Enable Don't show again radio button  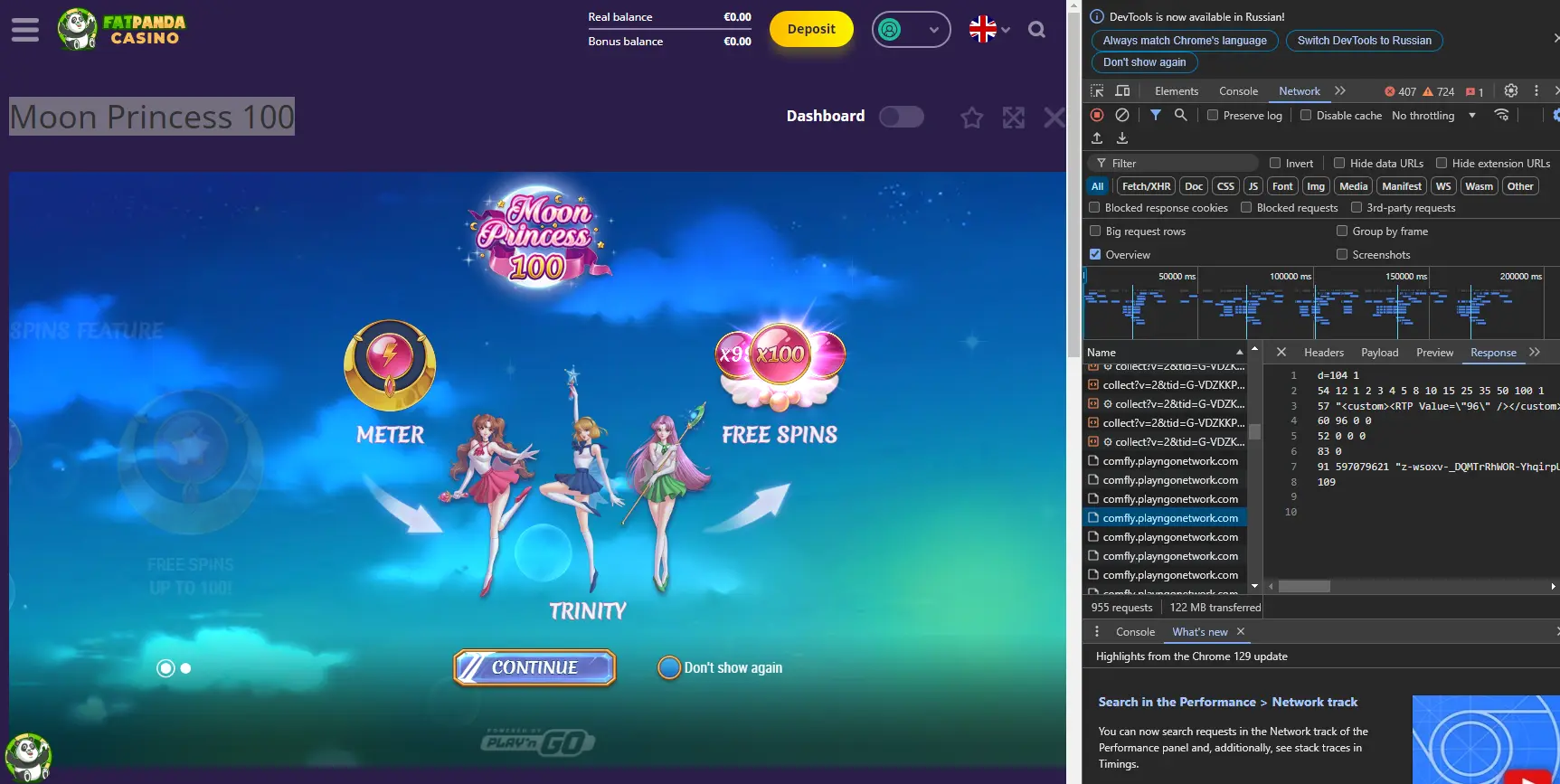tap(669, 668)
